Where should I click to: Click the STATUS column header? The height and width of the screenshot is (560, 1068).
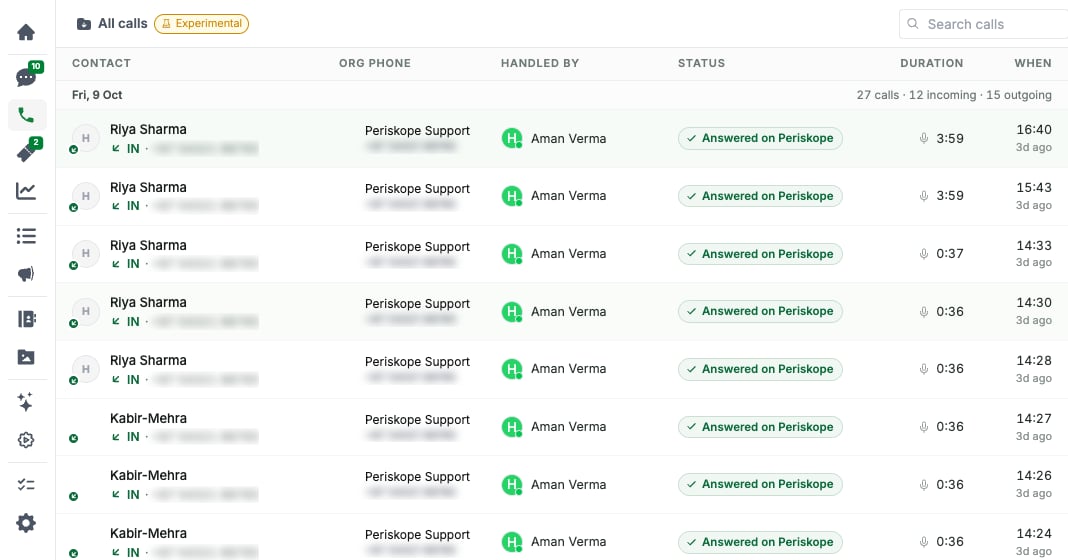(x=701, y=63)
